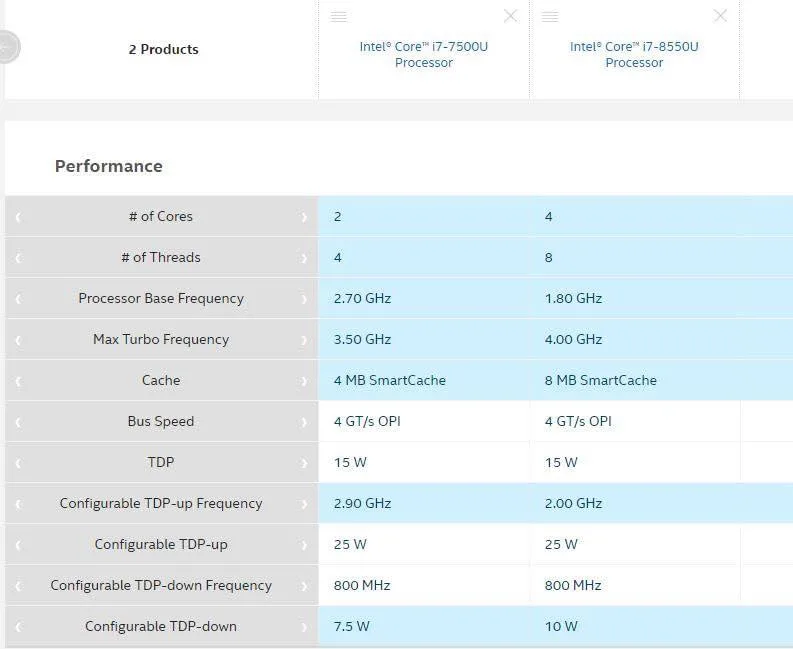Screen dimensions: 793x649
Task: Select the 'Max Turbo Frequency' label
Action: tap(161, 339)
